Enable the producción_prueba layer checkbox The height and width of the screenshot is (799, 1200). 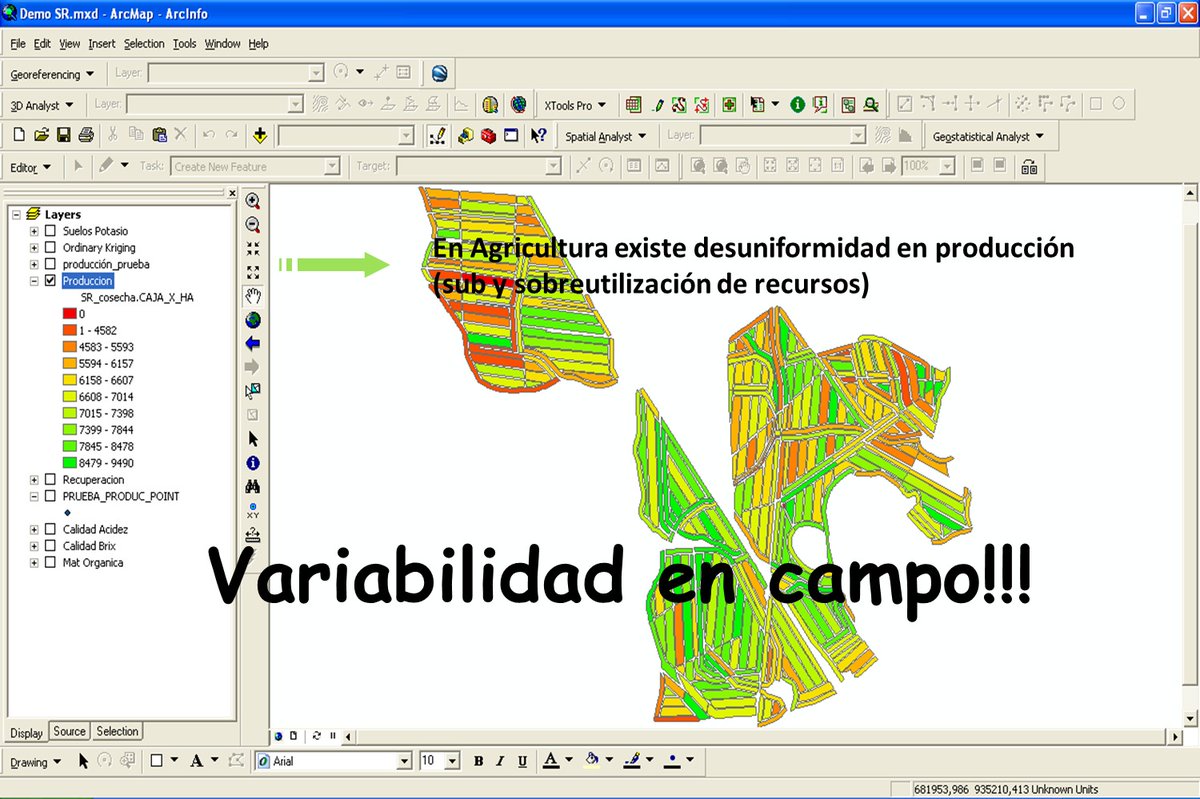pyautogui.click(x=50, y=264)
